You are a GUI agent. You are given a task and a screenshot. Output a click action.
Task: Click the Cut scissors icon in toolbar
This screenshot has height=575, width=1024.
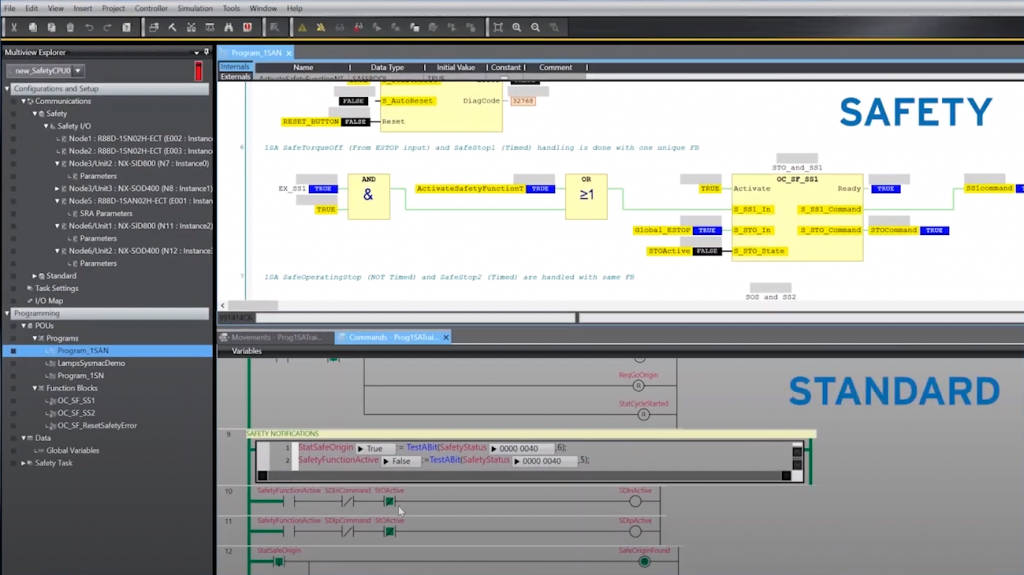(x=13, y=27)
